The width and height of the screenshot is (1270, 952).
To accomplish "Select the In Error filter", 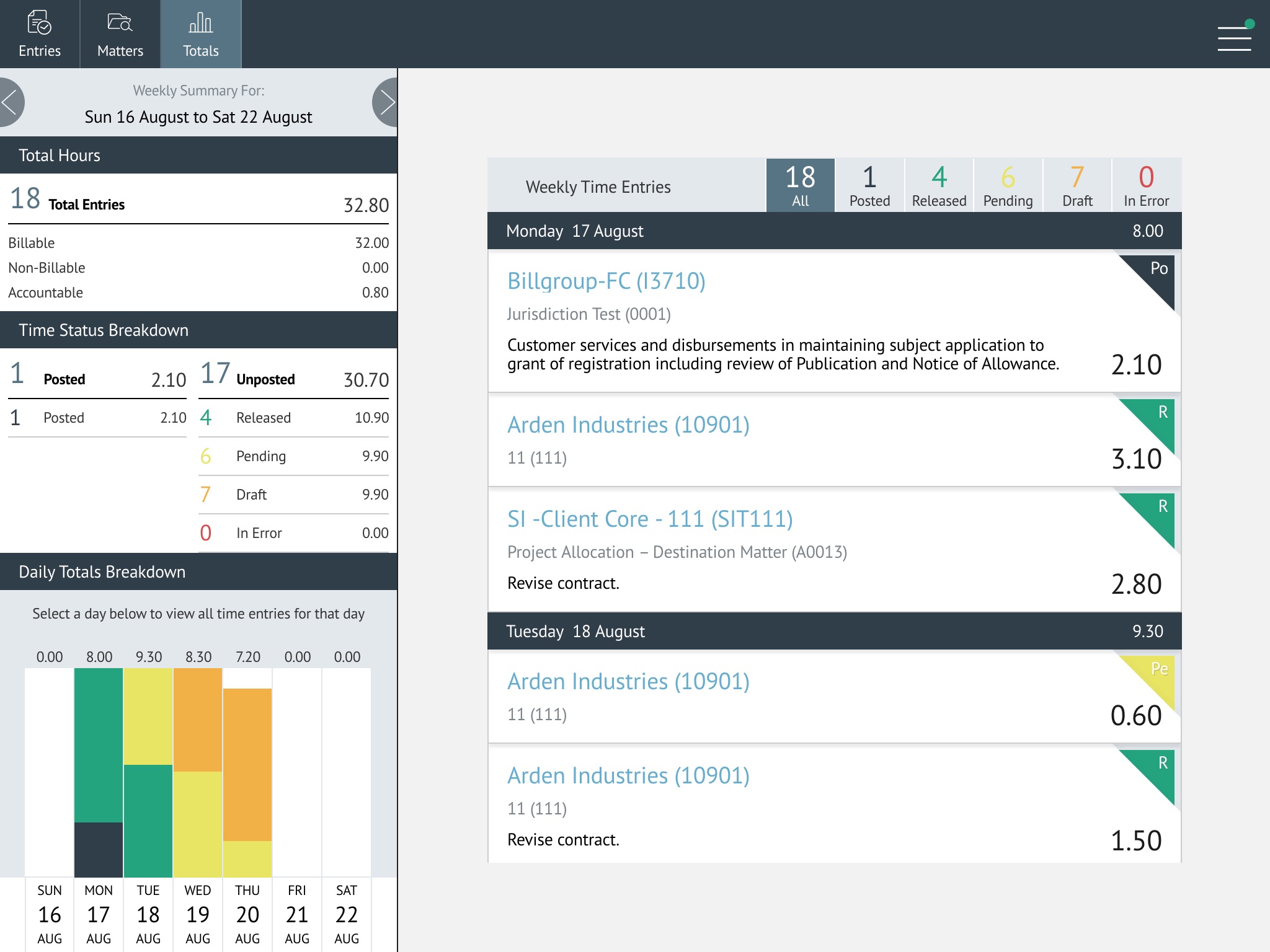I will click(1146, 185).
